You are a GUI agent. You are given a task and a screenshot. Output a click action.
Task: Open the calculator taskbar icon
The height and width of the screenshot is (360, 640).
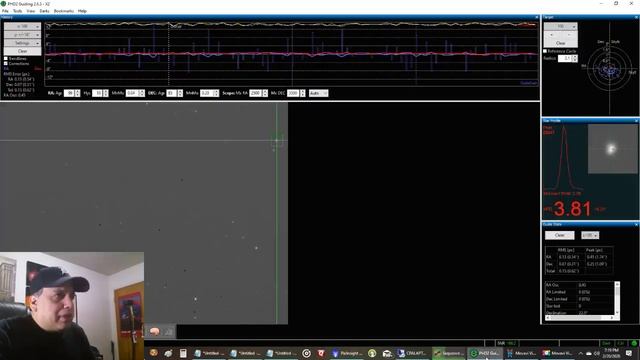[183, 353]
